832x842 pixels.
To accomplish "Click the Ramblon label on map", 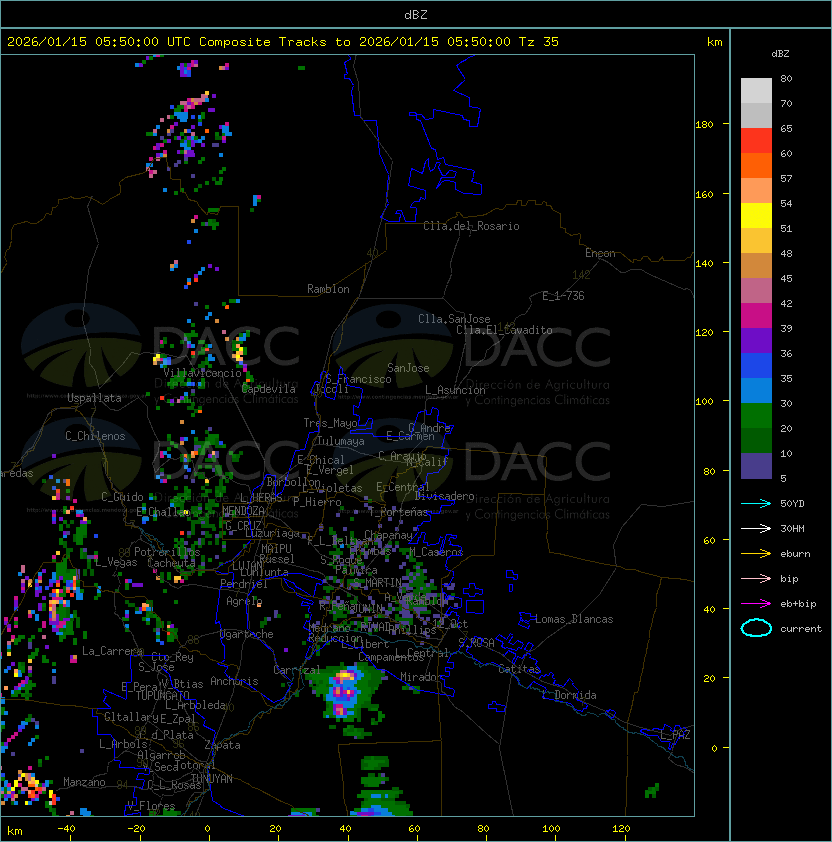I will [328, 289].
